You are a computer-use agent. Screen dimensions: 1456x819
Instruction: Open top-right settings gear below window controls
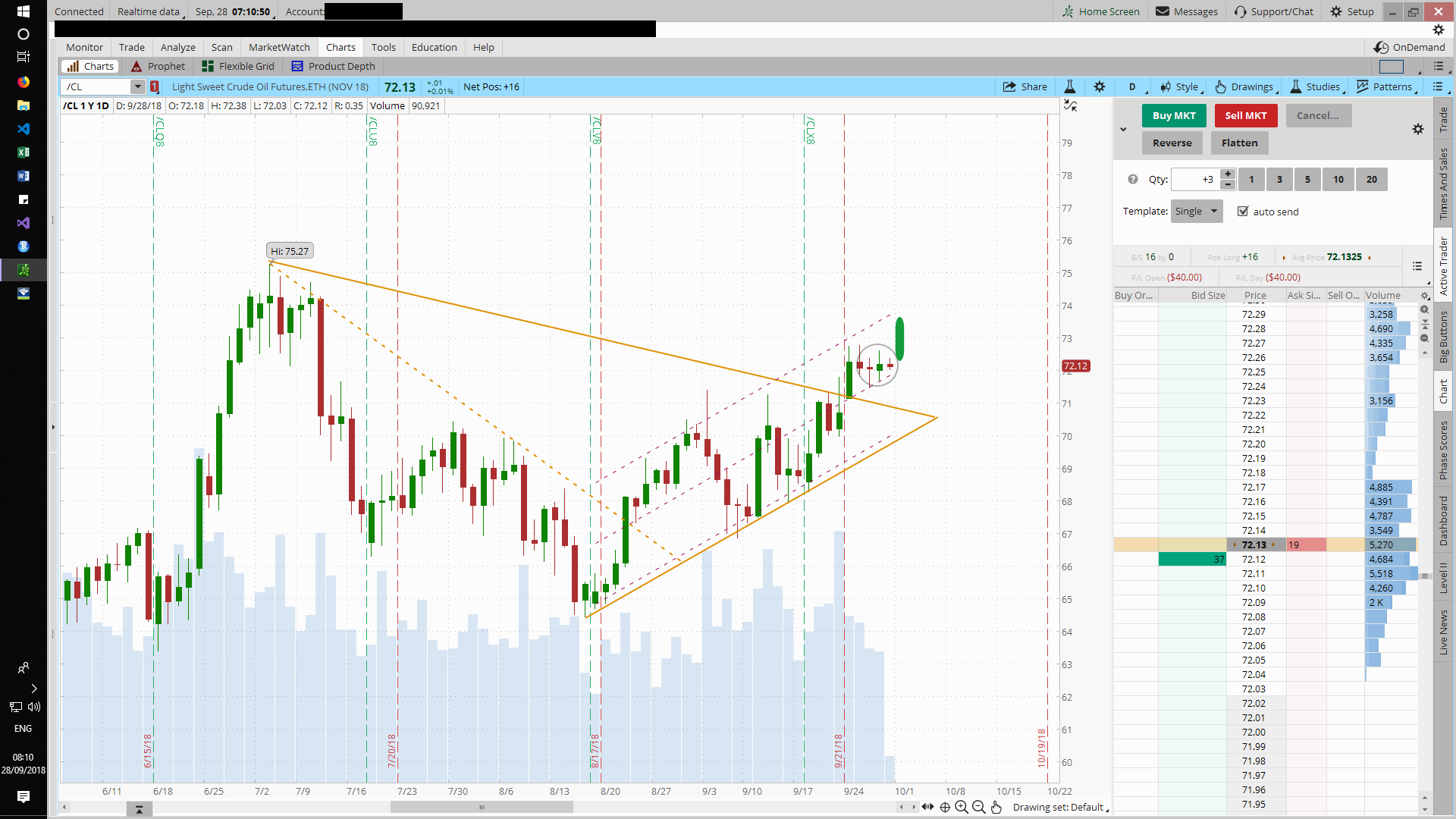tap(1439, 30)
